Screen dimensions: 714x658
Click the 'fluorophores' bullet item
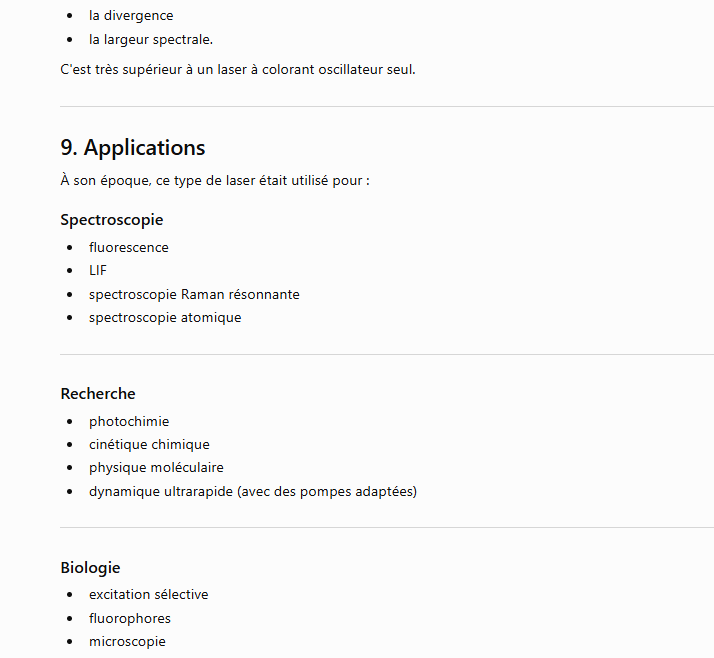pos(130,618)
